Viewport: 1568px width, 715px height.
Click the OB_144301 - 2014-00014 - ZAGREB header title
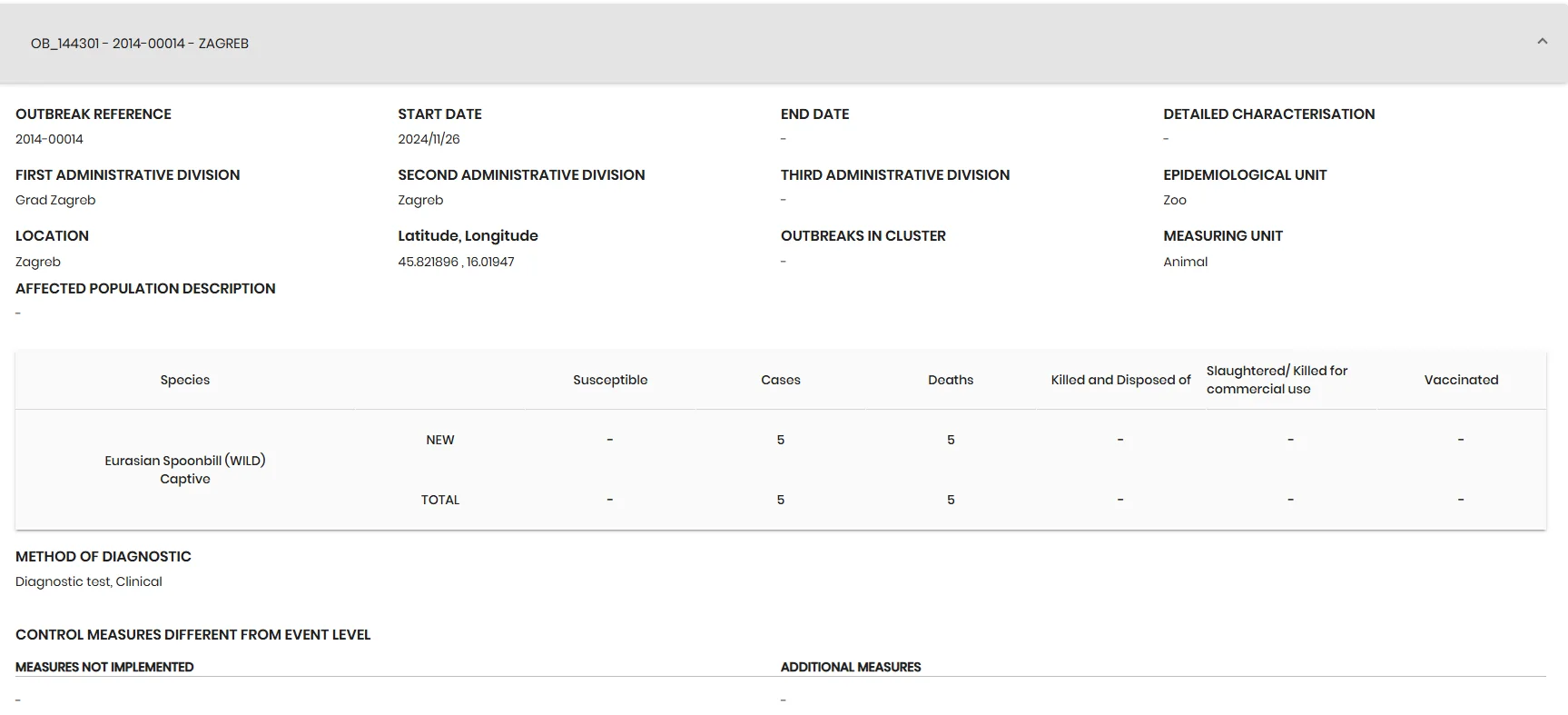[x=140, y=44]
